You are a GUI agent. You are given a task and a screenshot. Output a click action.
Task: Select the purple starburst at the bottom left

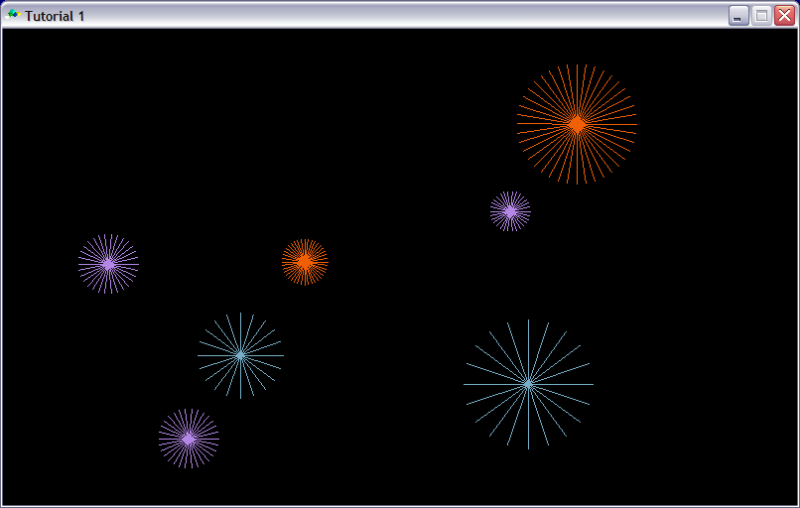coord(188,438)
